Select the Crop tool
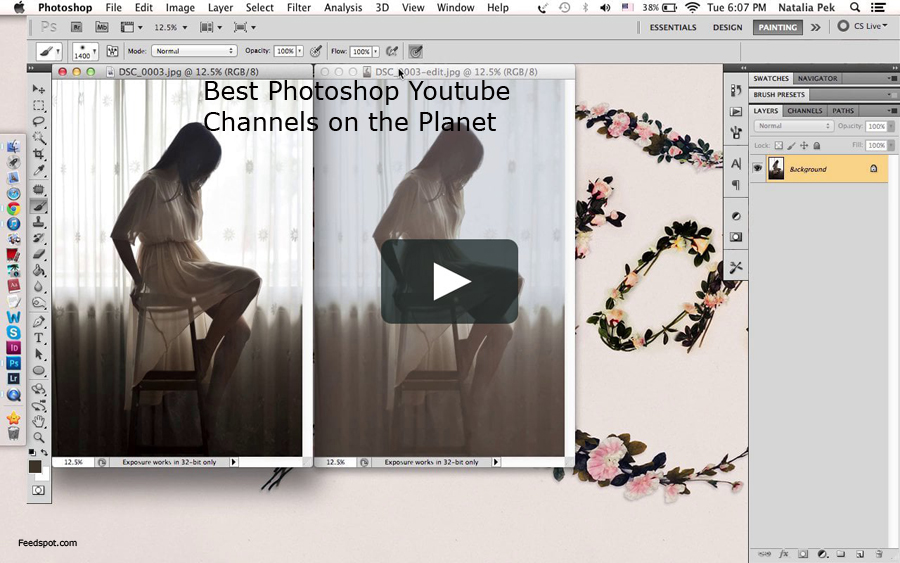 [38, 154]
